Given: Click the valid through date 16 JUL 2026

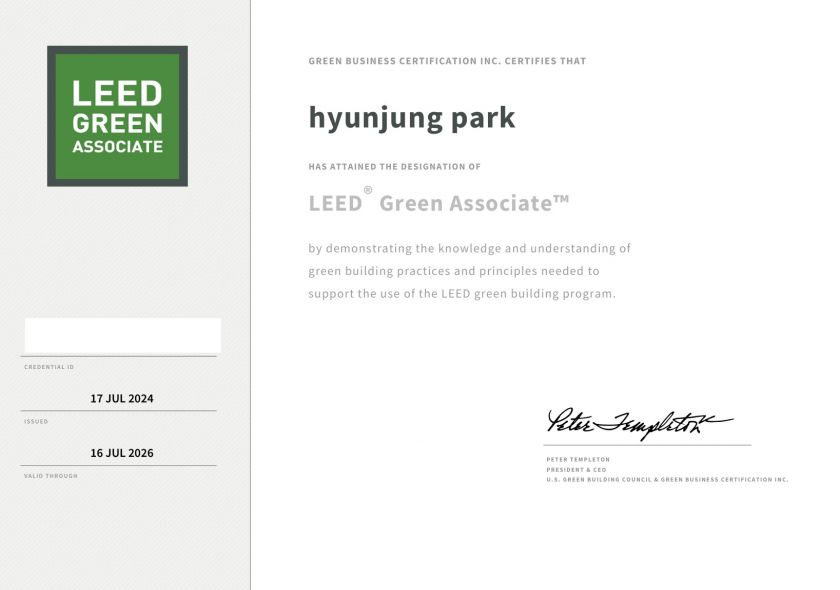Looking at the screenshot, I should 122,453.
